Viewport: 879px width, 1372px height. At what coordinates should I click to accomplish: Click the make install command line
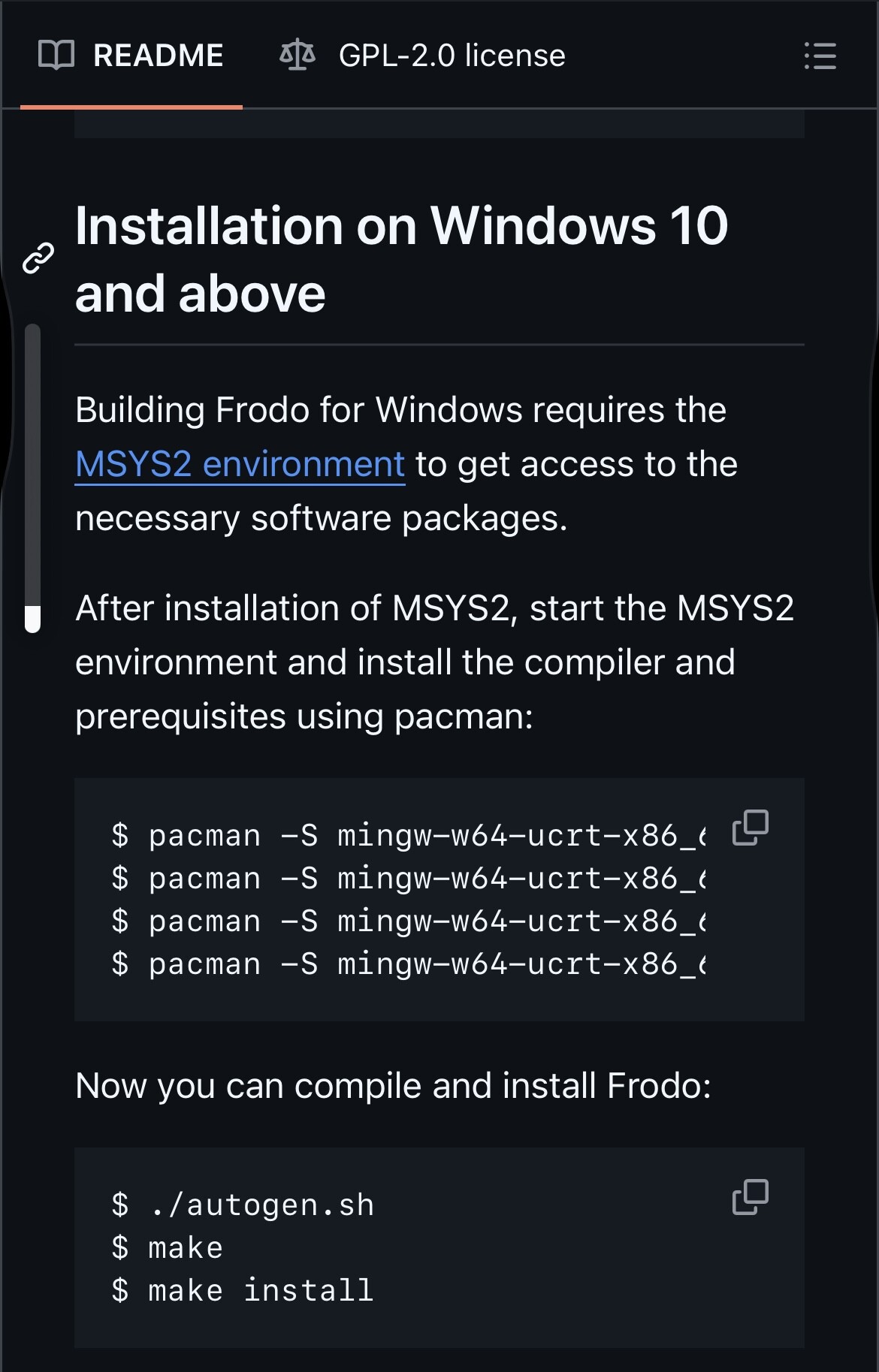(243, 1291)
